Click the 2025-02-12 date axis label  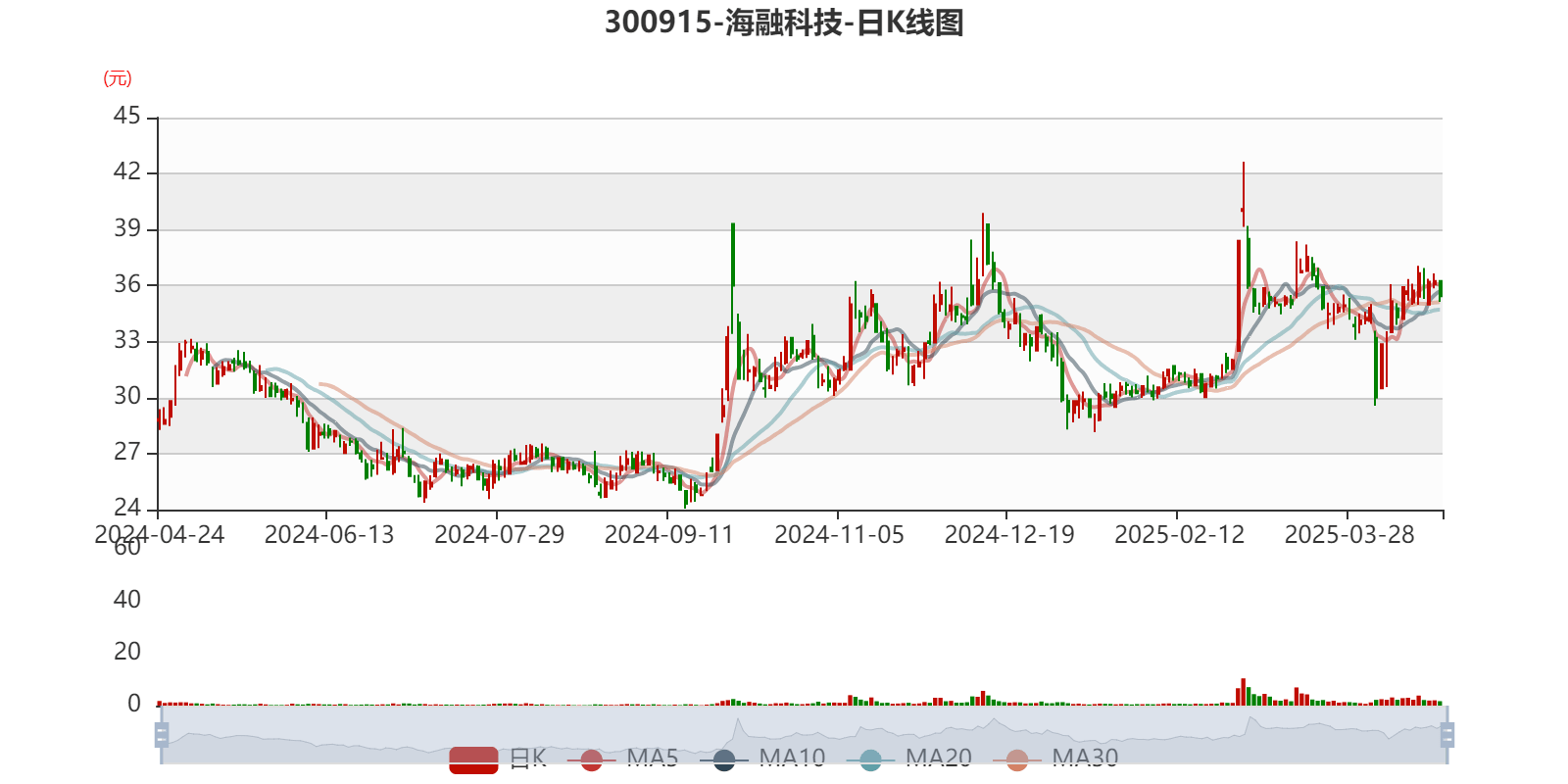[x=1179, y=534]
